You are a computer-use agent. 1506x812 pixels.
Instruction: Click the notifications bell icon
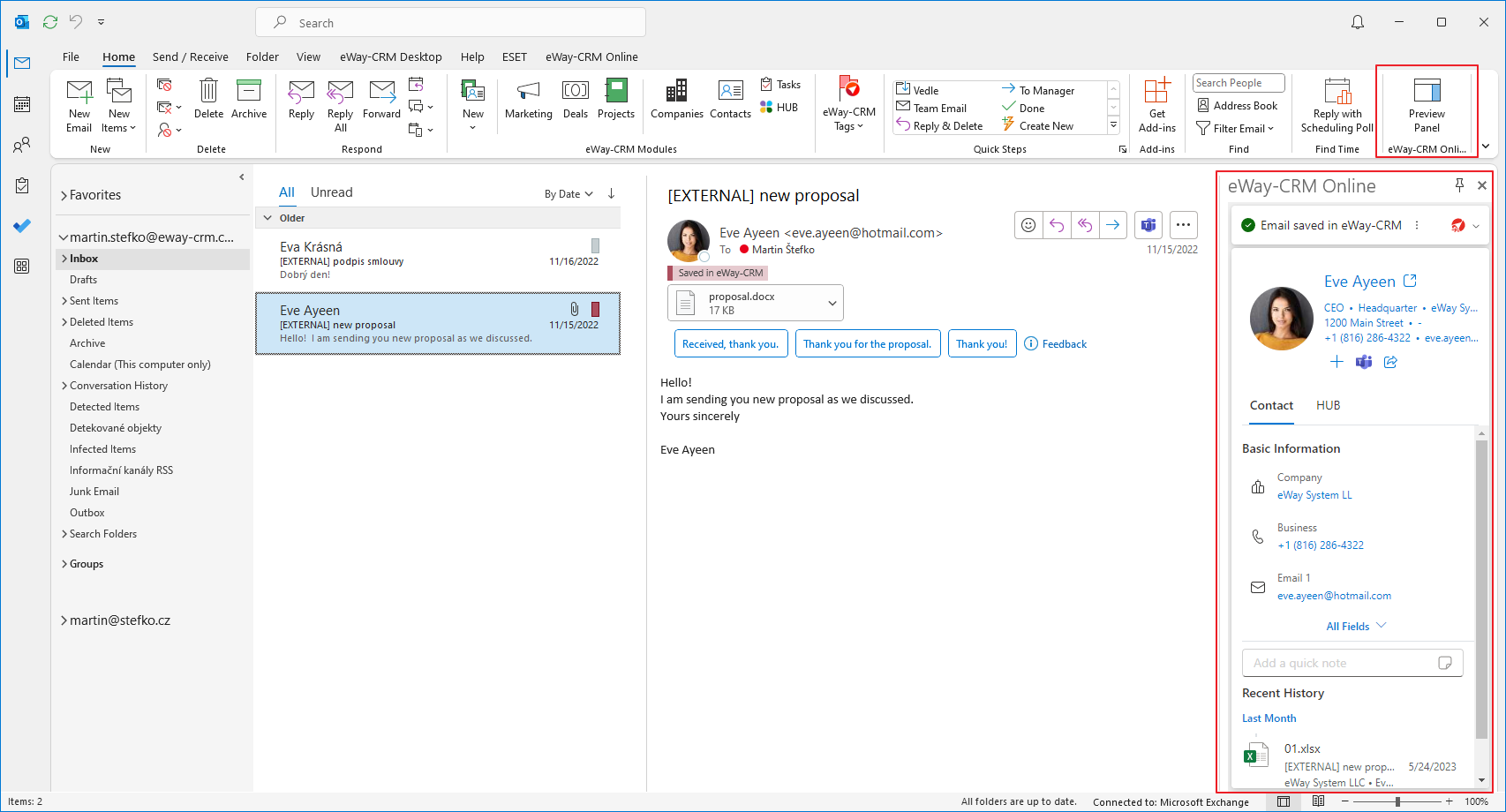tap(1358, 22)
